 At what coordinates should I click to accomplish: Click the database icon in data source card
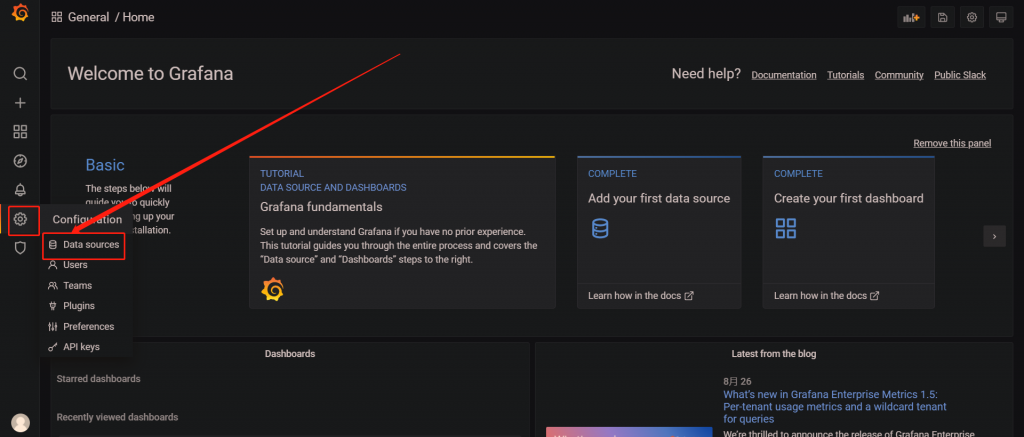(x=600, y=228)
